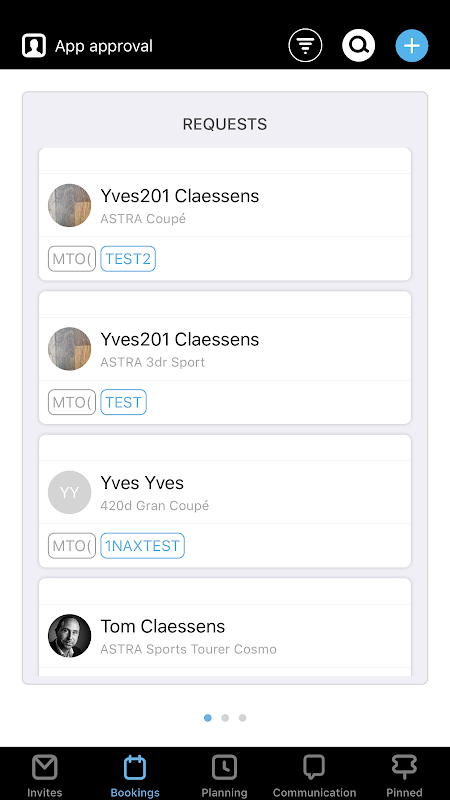
Task: Go to the Invites tab
Action: click(44, 776)
